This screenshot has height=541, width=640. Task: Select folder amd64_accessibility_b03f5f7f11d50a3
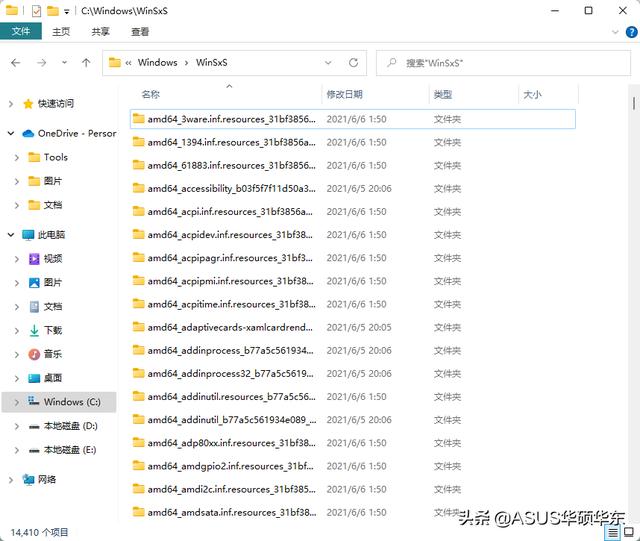coord(353,188)
